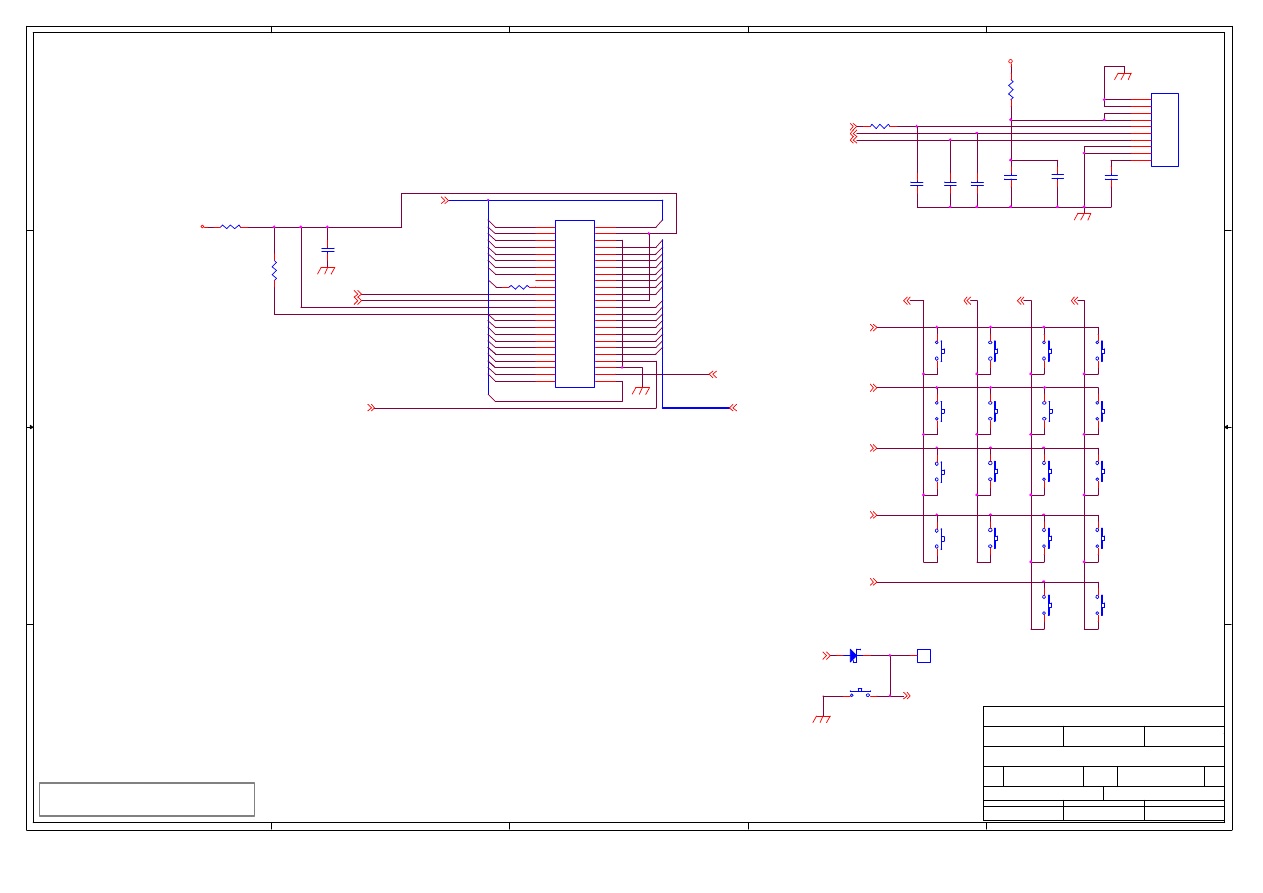
Task: Select the ground symbol right of central IC
Action: 641,389
